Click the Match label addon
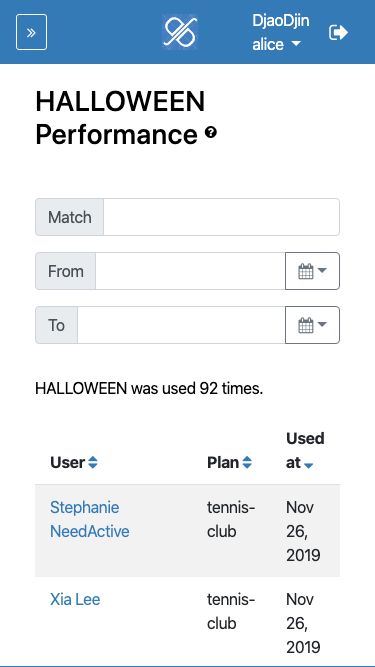Image resolution: width=375 pixels, height=667 pixels. point(69,217)
